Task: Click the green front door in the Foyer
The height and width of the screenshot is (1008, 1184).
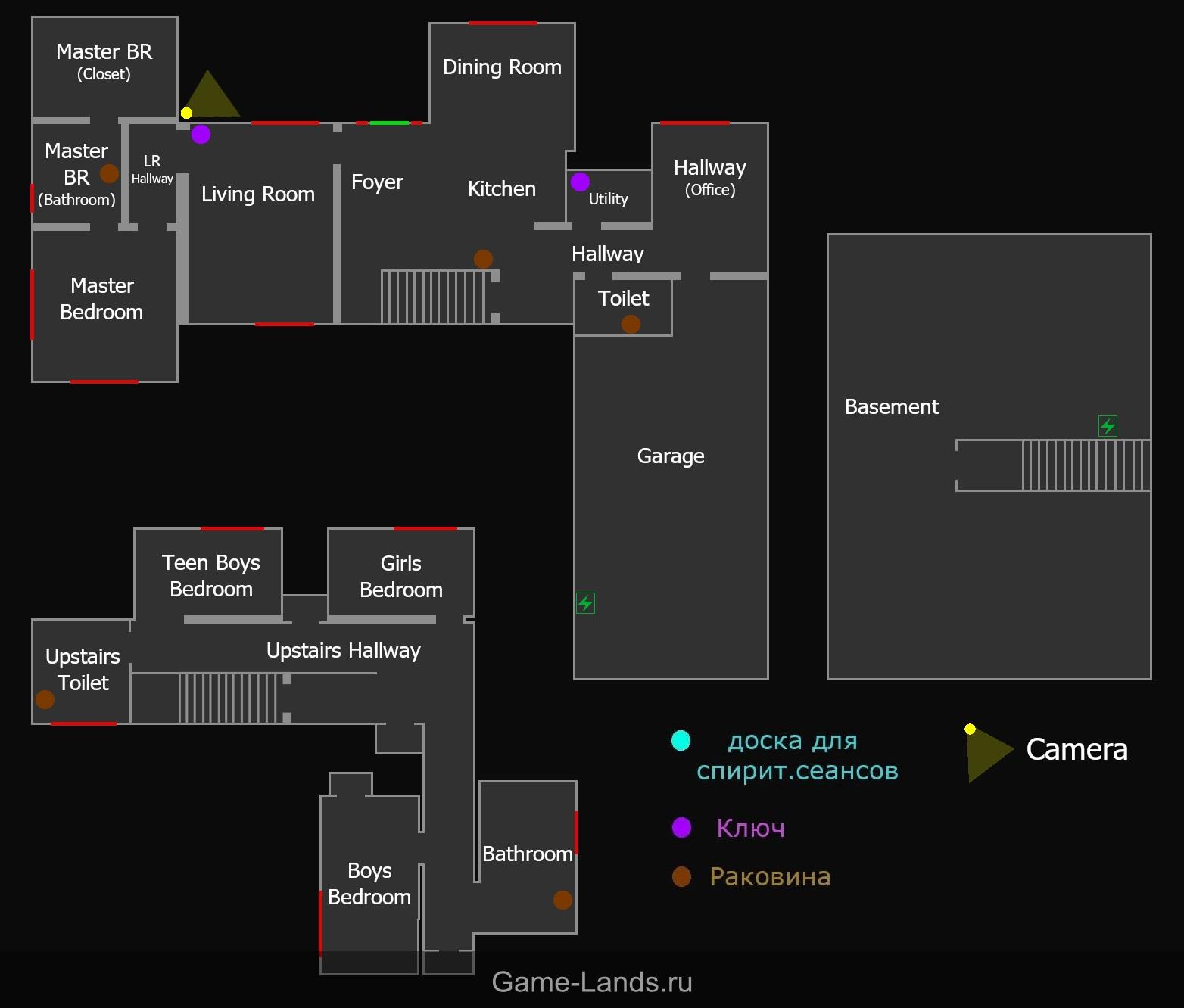Action: 389,123
